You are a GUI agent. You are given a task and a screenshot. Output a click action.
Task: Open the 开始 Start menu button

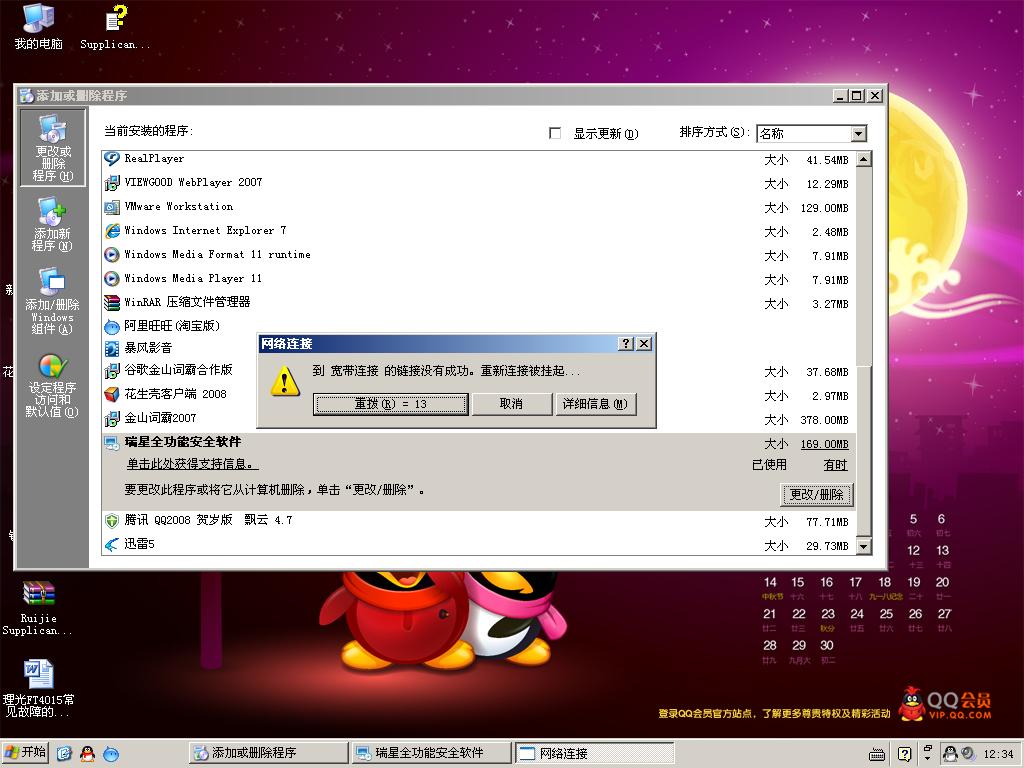[x=26, y=753]
